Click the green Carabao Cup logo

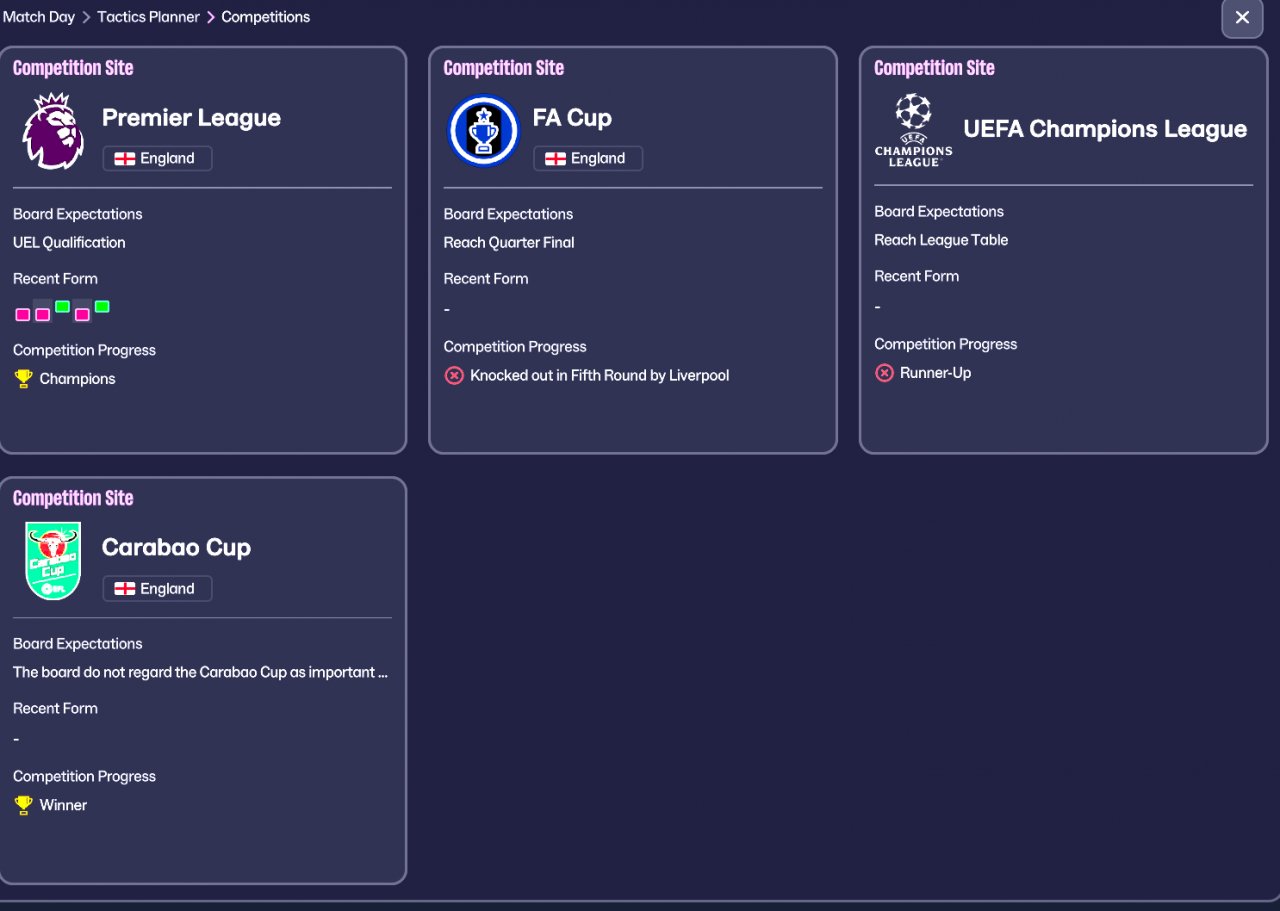coord(53,561)
